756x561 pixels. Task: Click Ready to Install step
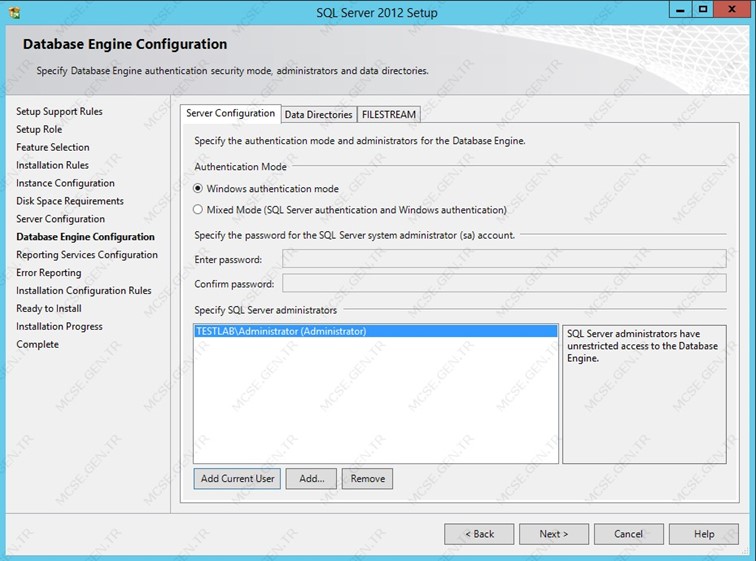click(49, 308)
